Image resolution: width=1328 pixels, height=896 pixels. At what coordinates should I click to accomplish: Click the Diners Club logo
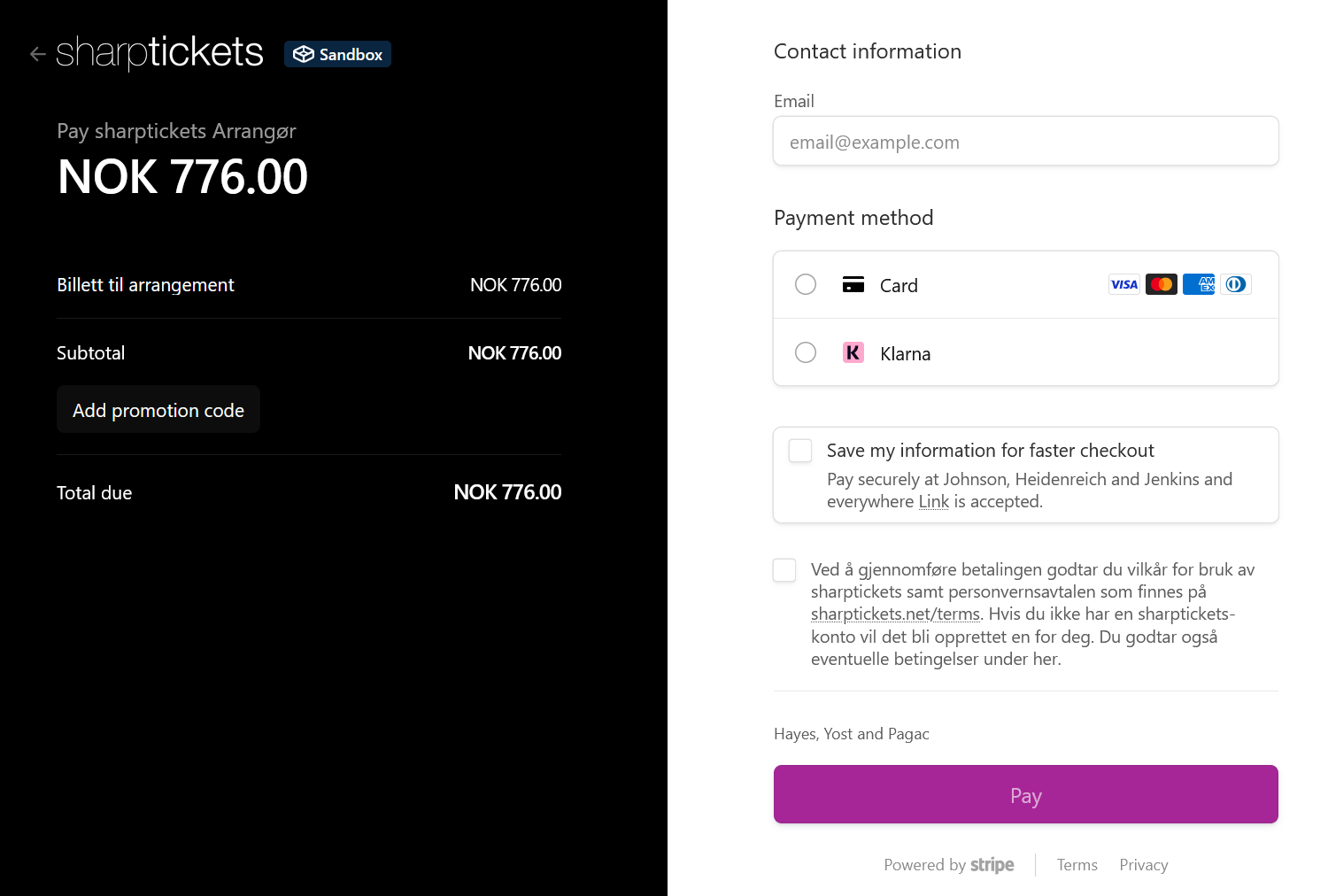(x=1235, y=284)
